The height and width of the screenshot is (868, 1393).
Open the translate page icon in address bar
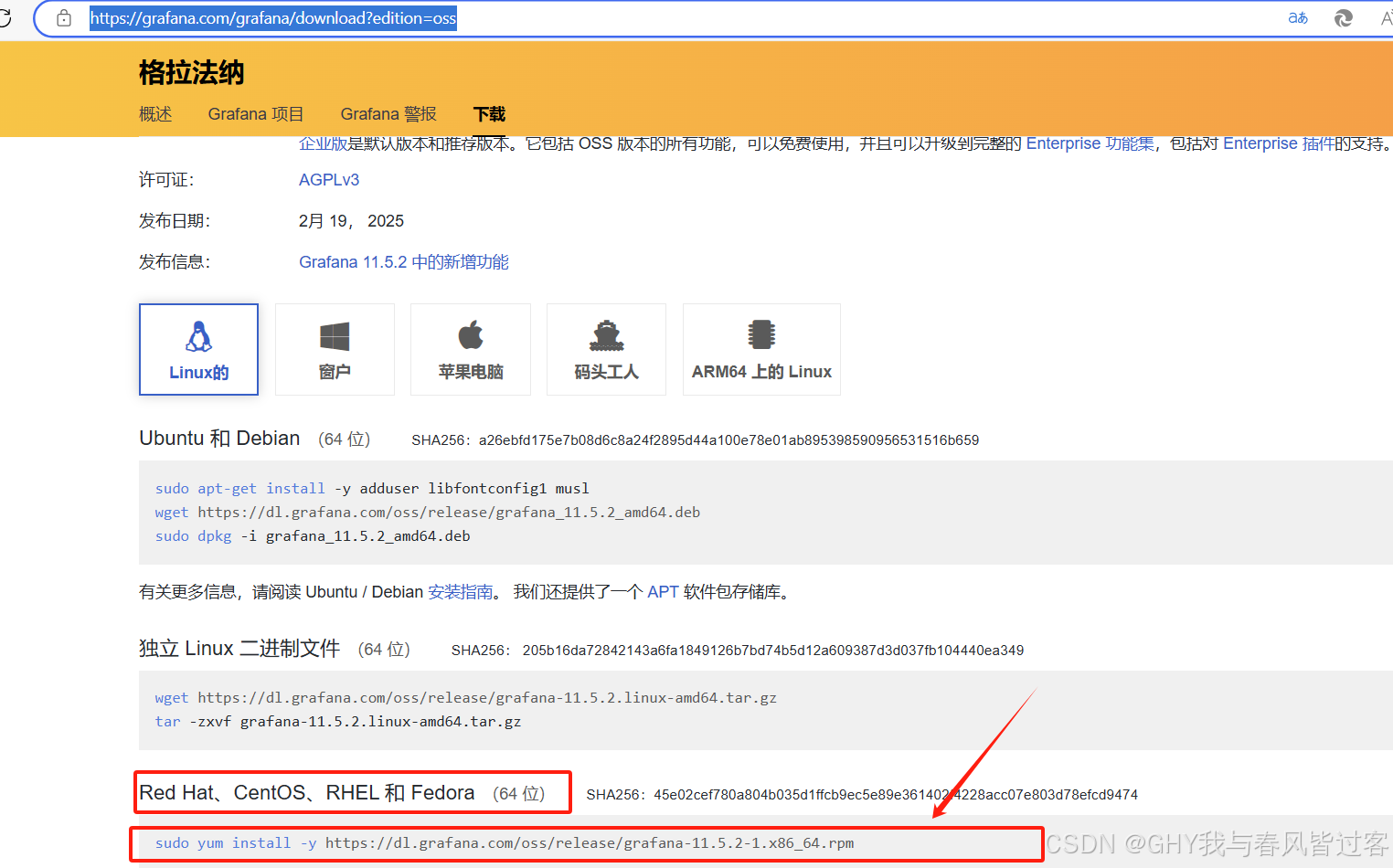coord(1298,18)
